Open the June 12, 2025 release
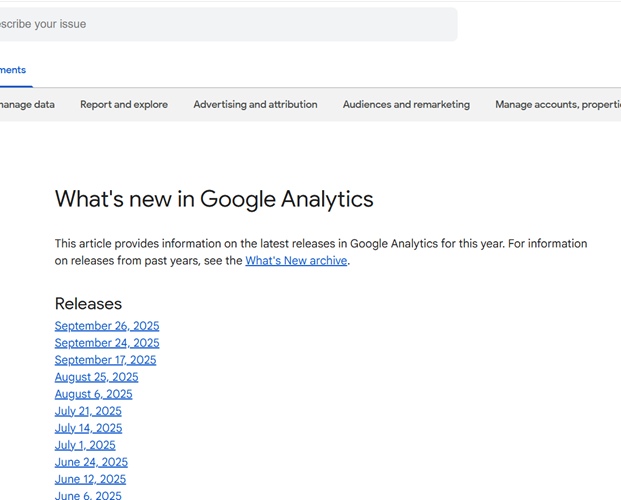The image size is (621, 500). click(90, 479)
